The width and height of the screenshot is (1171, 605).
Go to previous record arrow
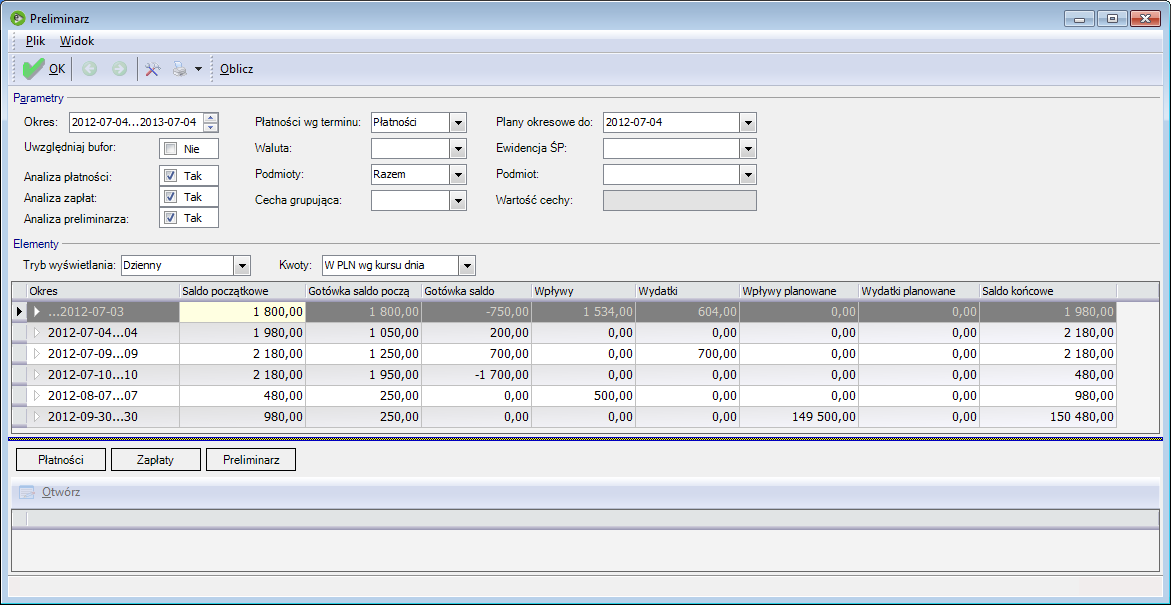(x=89, y=69)
